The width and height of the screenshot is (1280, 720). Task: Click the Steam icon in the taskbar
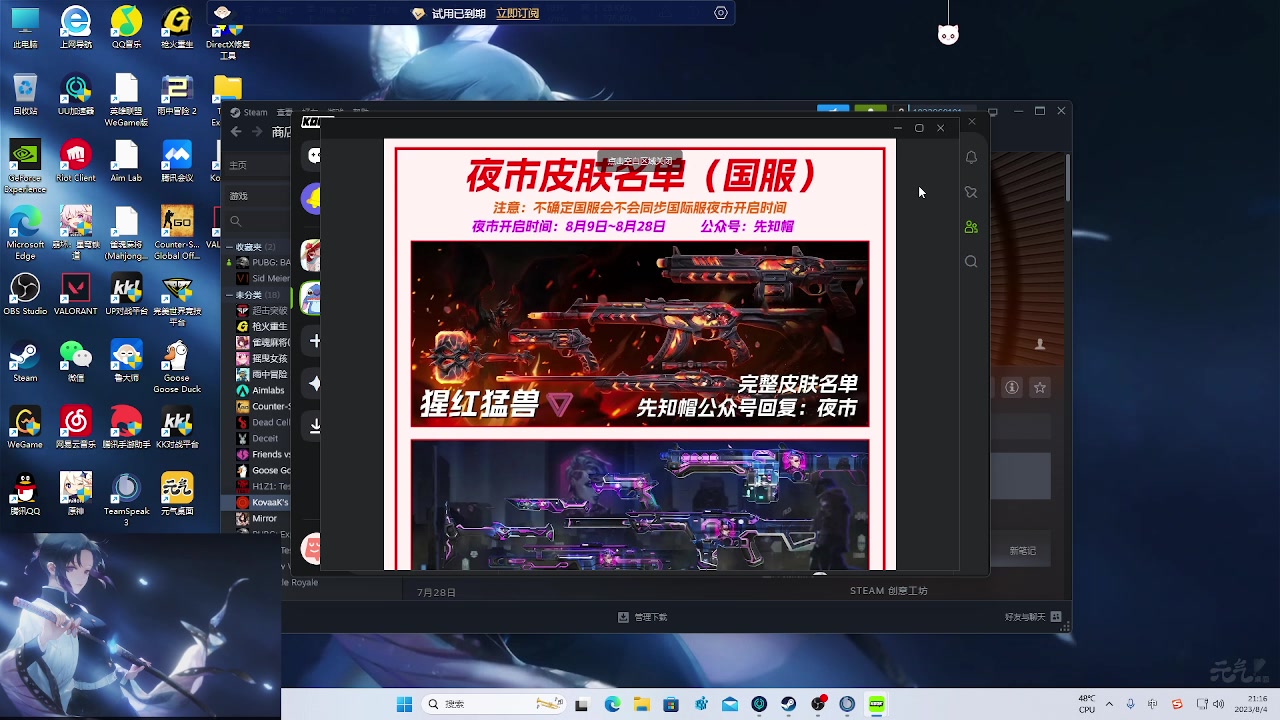(x=789, y=704)
